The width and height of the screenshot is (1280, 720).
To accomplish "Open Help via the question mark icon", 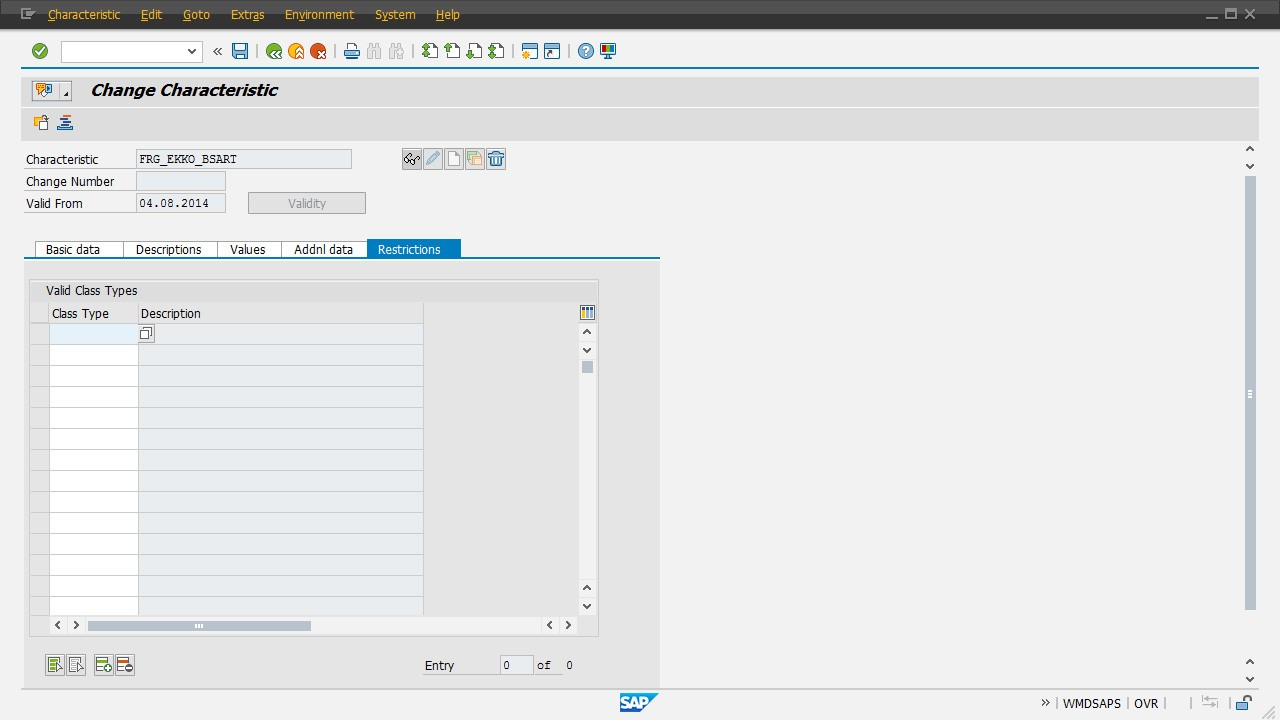I will [586, 51].
